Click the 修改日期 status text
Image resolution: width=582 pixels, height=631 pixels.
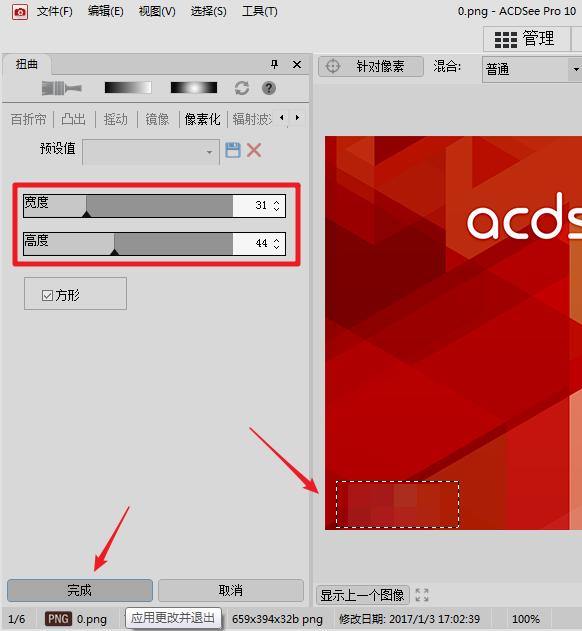(409, 619)
